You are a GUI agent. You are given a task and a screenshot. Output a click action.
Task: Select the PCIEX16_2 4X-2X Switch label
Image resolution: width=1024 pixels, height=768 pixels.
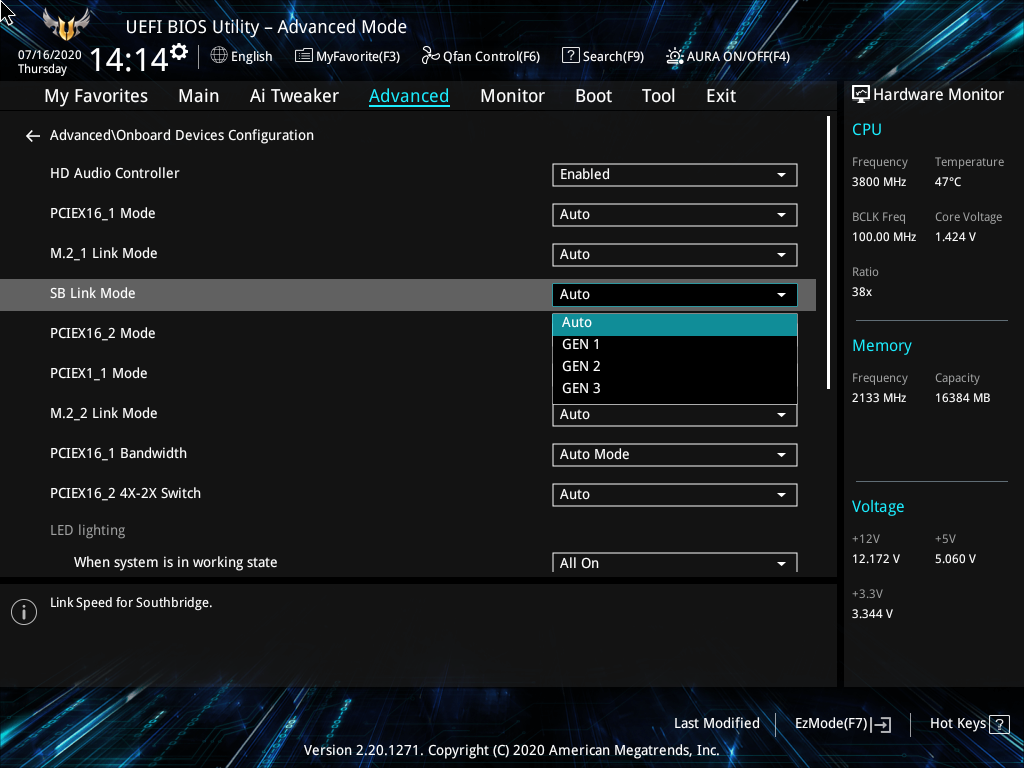pyautogui.click(x=125, y=494)
